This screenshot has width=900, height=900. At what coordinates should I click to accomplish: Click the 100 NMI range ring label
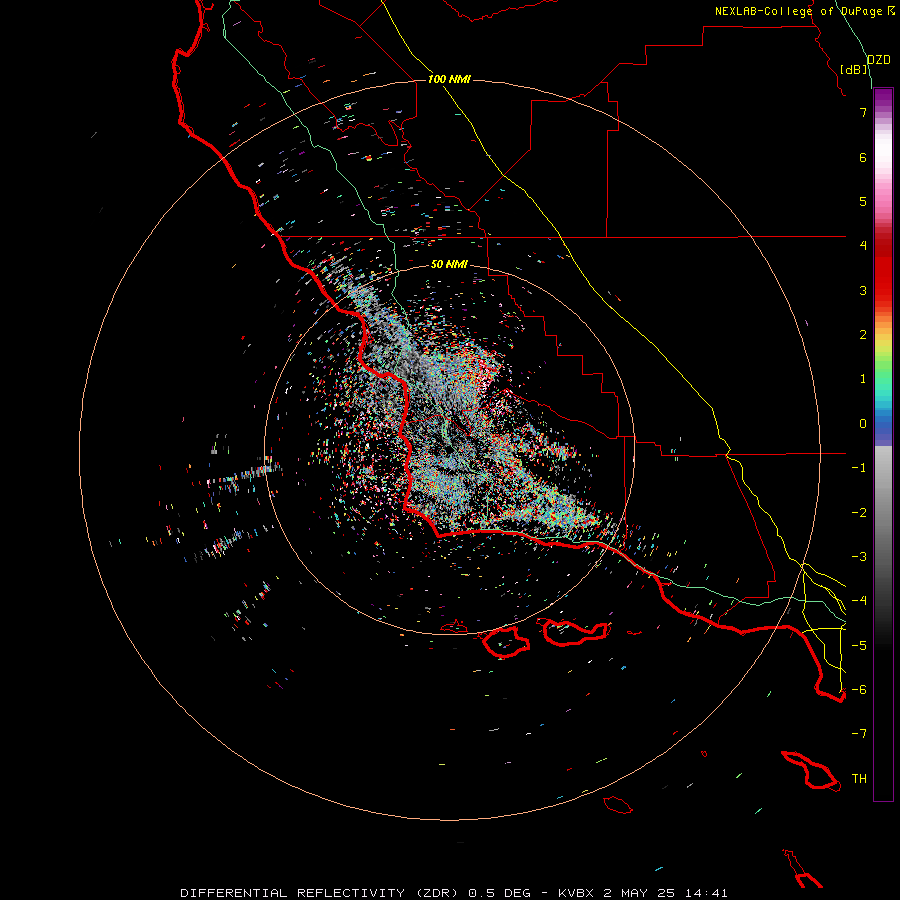[x=449, y=79]
